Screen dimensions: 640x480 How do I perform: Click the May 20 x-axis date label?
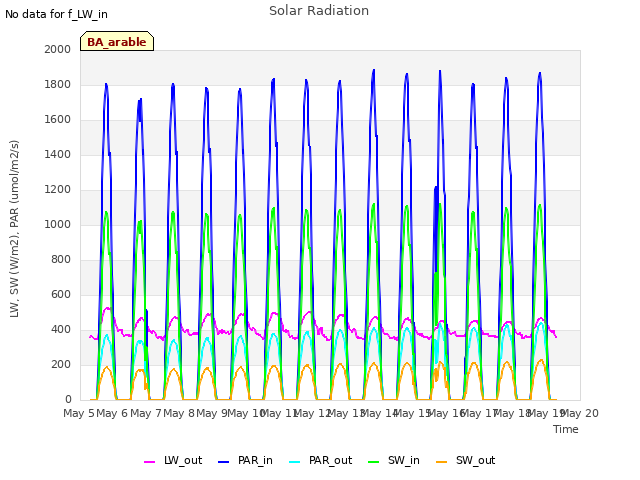(580, 413)
